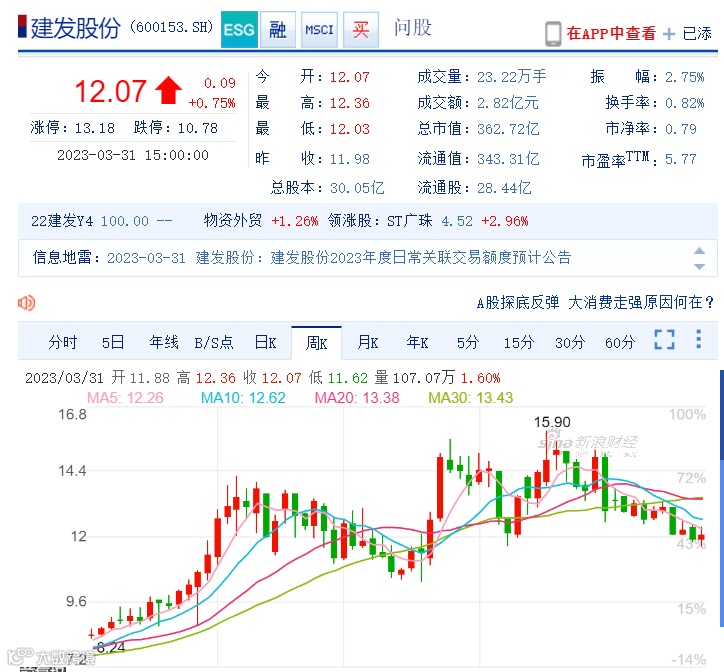Click the 融 margin trading badge
This screenshot has width=724, height=672.
click(278, 30)
